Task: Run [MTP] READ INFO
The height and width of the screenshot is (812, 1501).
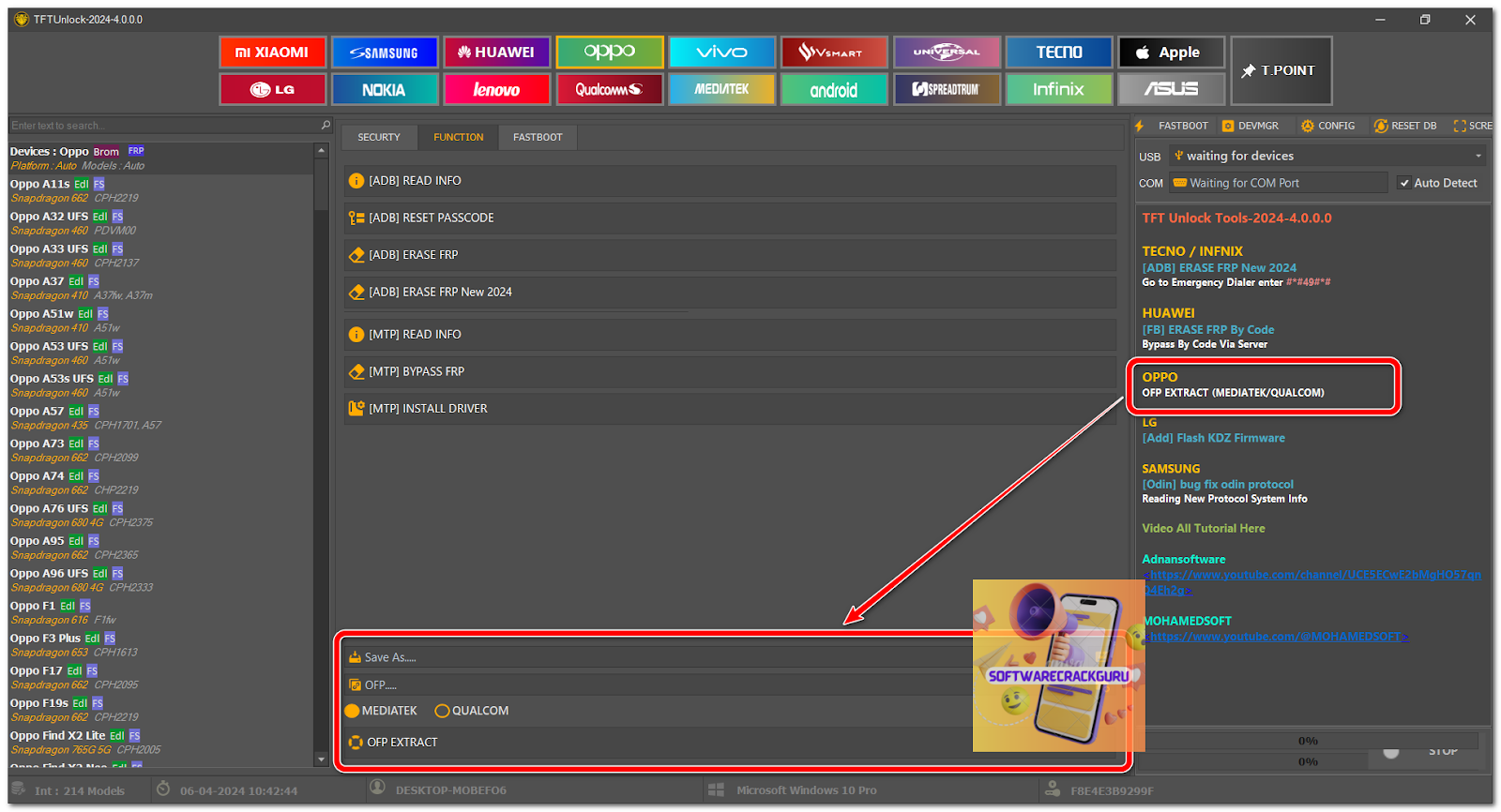Action: click(x=730, y=335)
